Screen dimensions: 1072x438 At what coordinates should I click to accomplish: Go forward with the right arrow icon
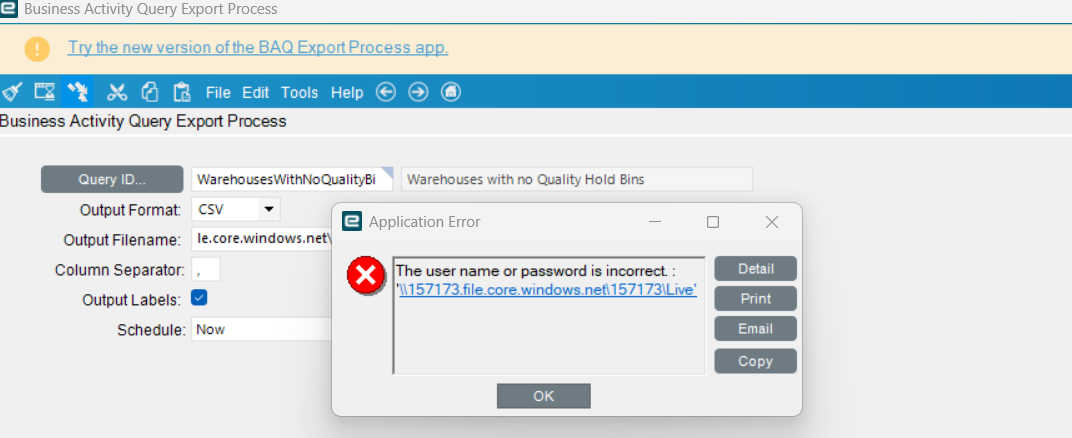coord(418,92)
